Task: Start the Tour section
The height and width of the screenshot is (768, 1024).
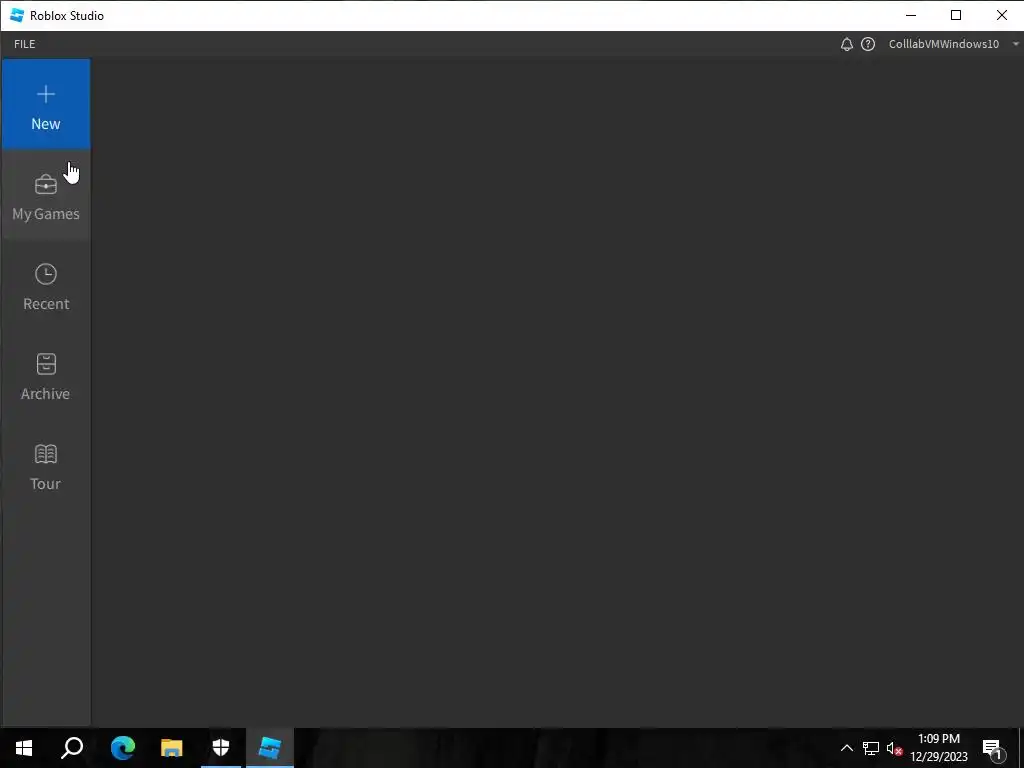Action: click(x=46, y=466)
